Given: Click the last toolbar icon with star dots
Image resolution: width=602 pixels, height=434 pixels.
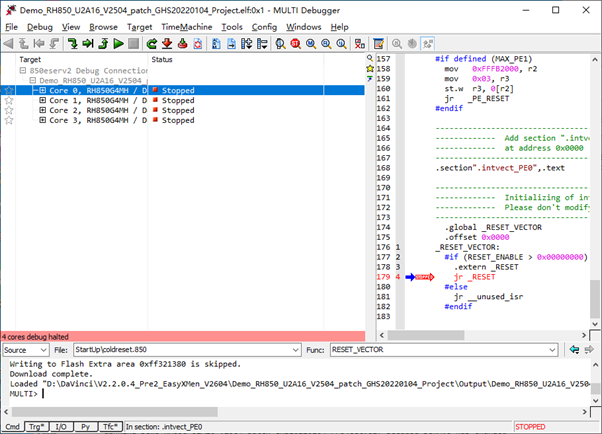Looking at the screenshot, I should pyautogui.click(x=428, y=43).
